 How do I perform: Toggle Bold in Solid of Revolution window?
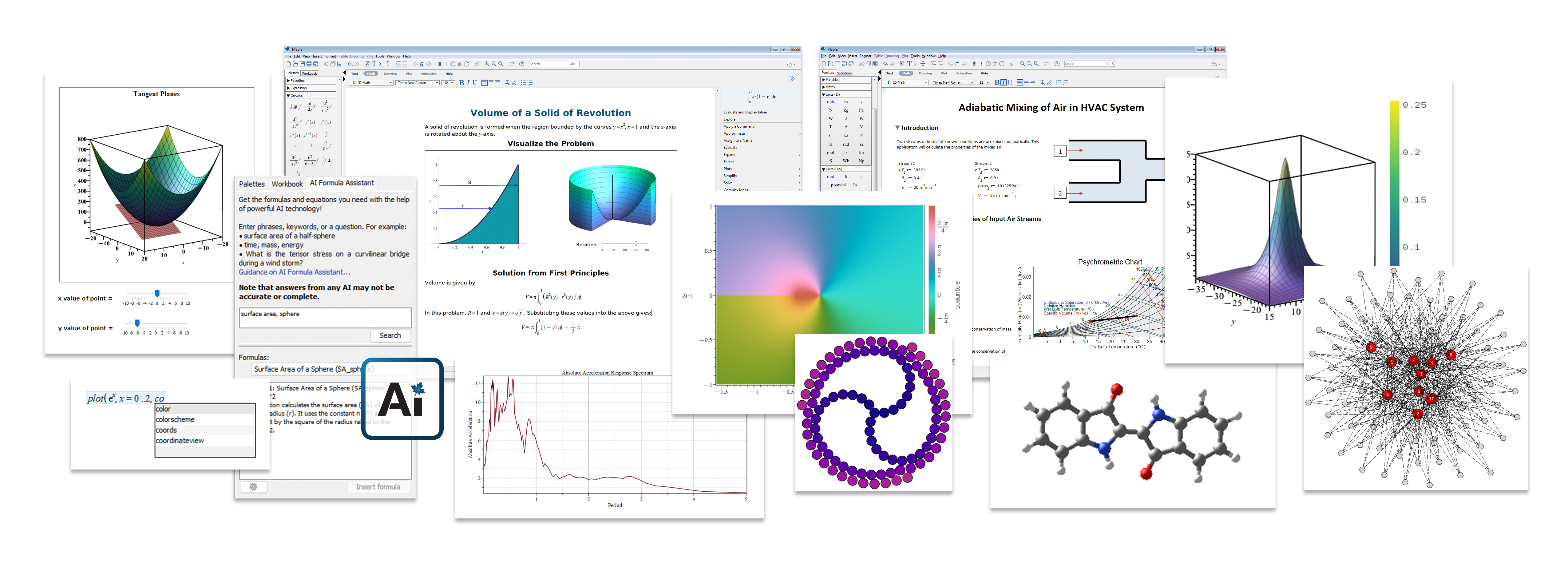click(x=461, y=83)
